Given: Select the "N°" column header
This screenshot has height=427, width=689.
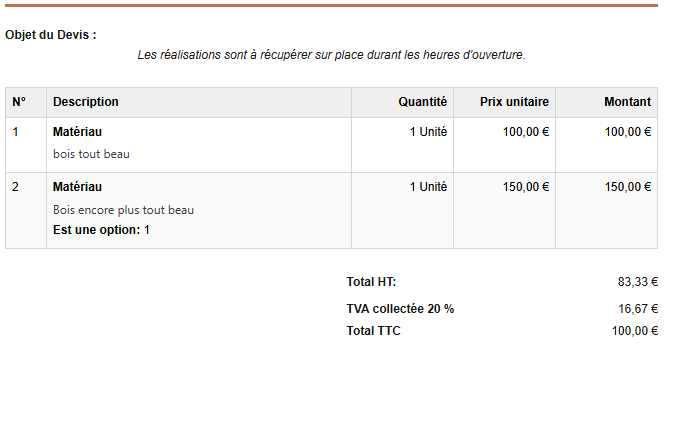Looking at the screenshot, I should (19, 102).
